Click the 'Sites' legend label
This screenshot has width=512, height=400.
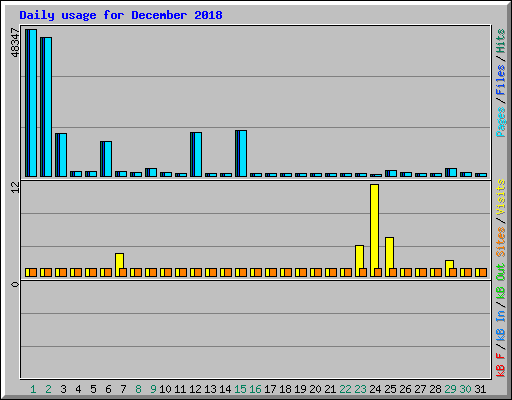(500, 242)
